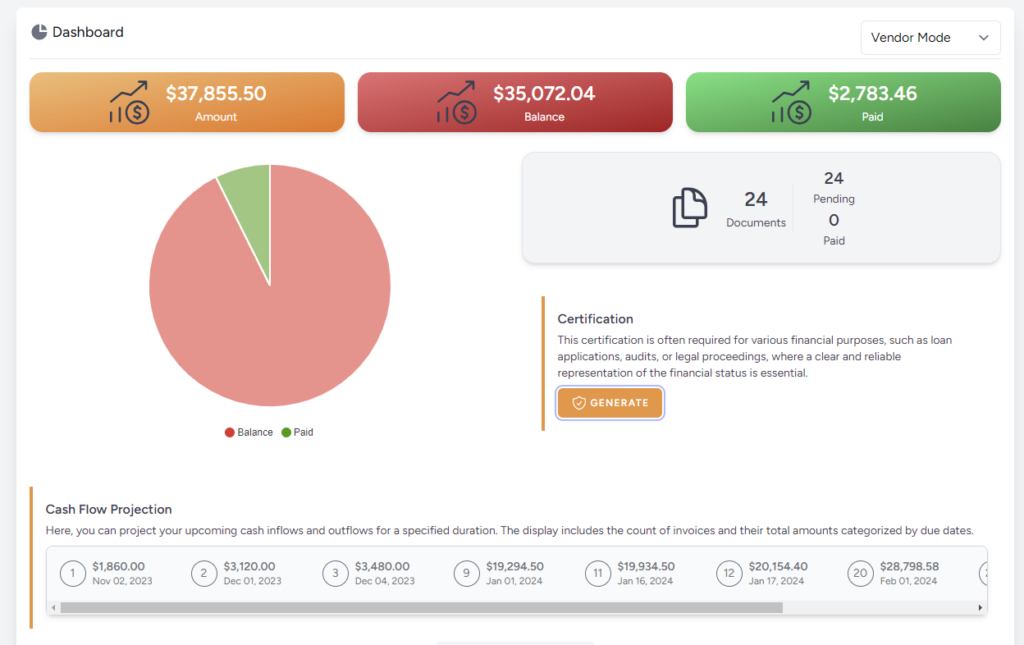Click the 24 Pending counter
Image resolution: width=1024 pixels, height=645 pixels.
(833, 188)
